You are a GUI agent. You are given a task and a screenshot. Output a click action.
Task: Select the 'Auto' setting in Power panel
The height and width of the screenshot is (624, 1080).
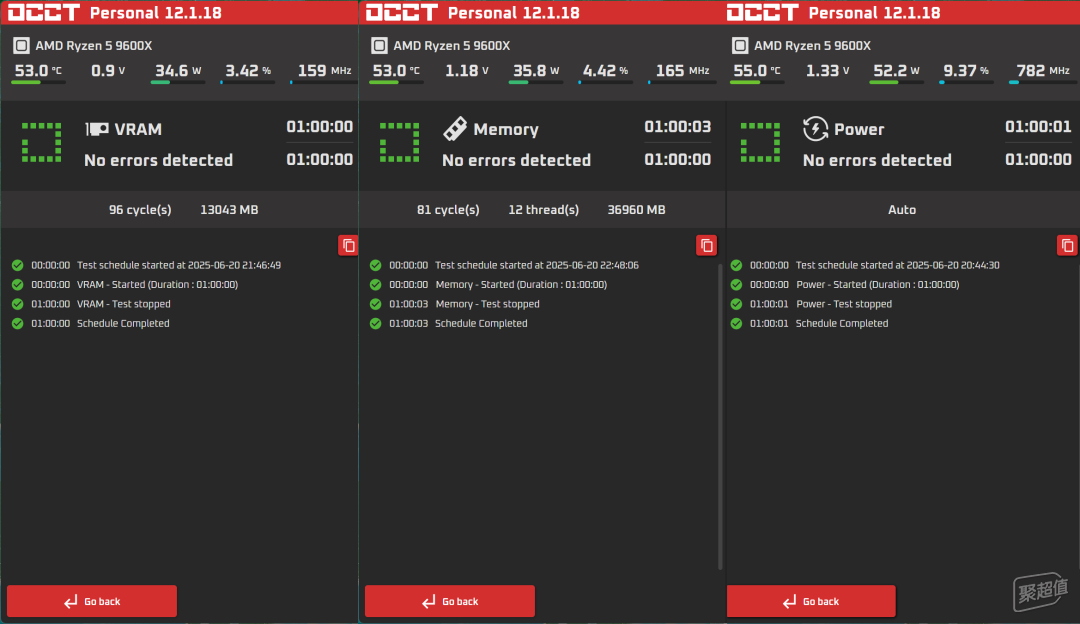tap(902, 209)
